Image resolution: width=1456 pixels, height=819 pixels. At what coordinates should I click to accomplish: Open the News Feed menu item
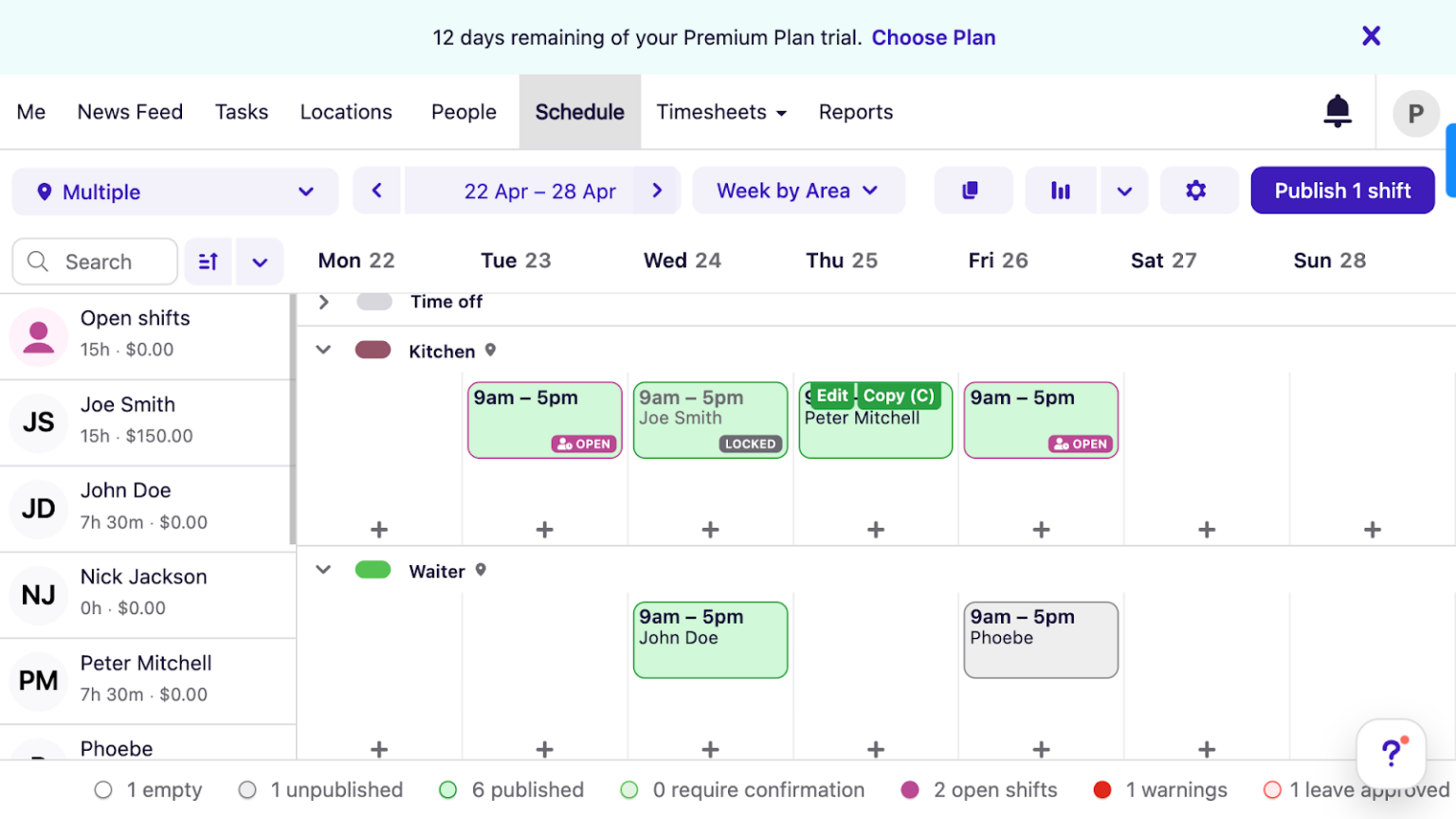(x=130, y=112)
